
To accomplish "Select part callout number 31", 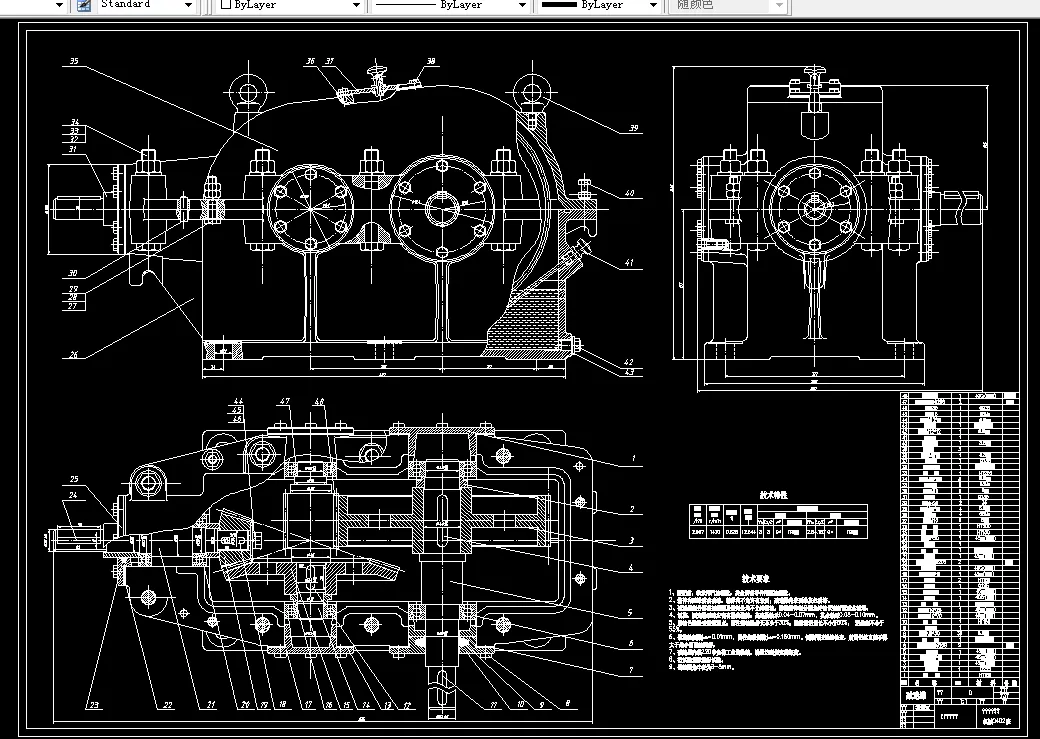I will coord(73,149).
